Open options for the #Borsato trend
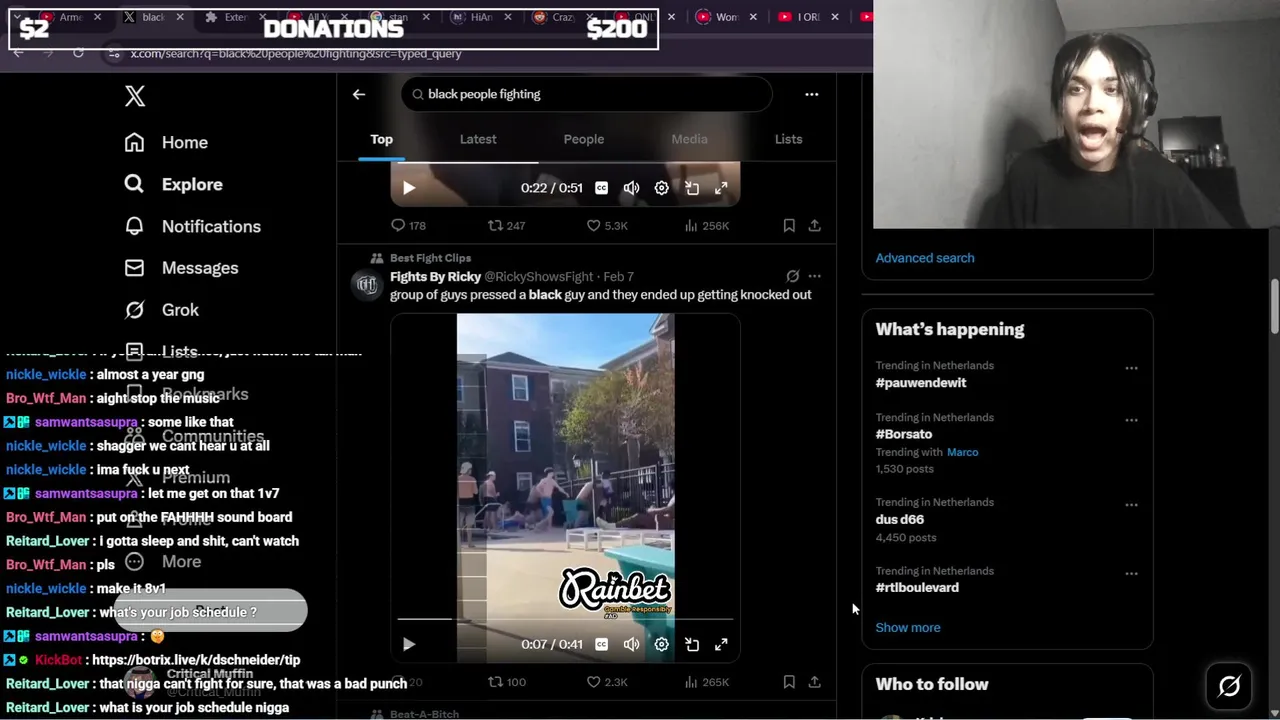Viewport: 1280px width, 720px height. click(1131, 420)
